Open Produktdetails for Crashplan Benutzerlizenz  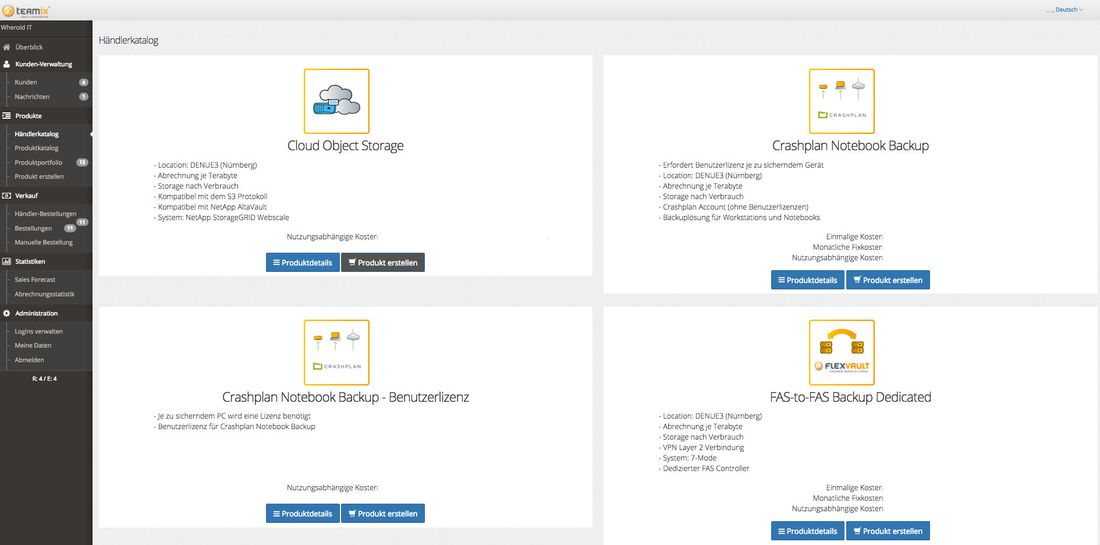click(302, 513)
